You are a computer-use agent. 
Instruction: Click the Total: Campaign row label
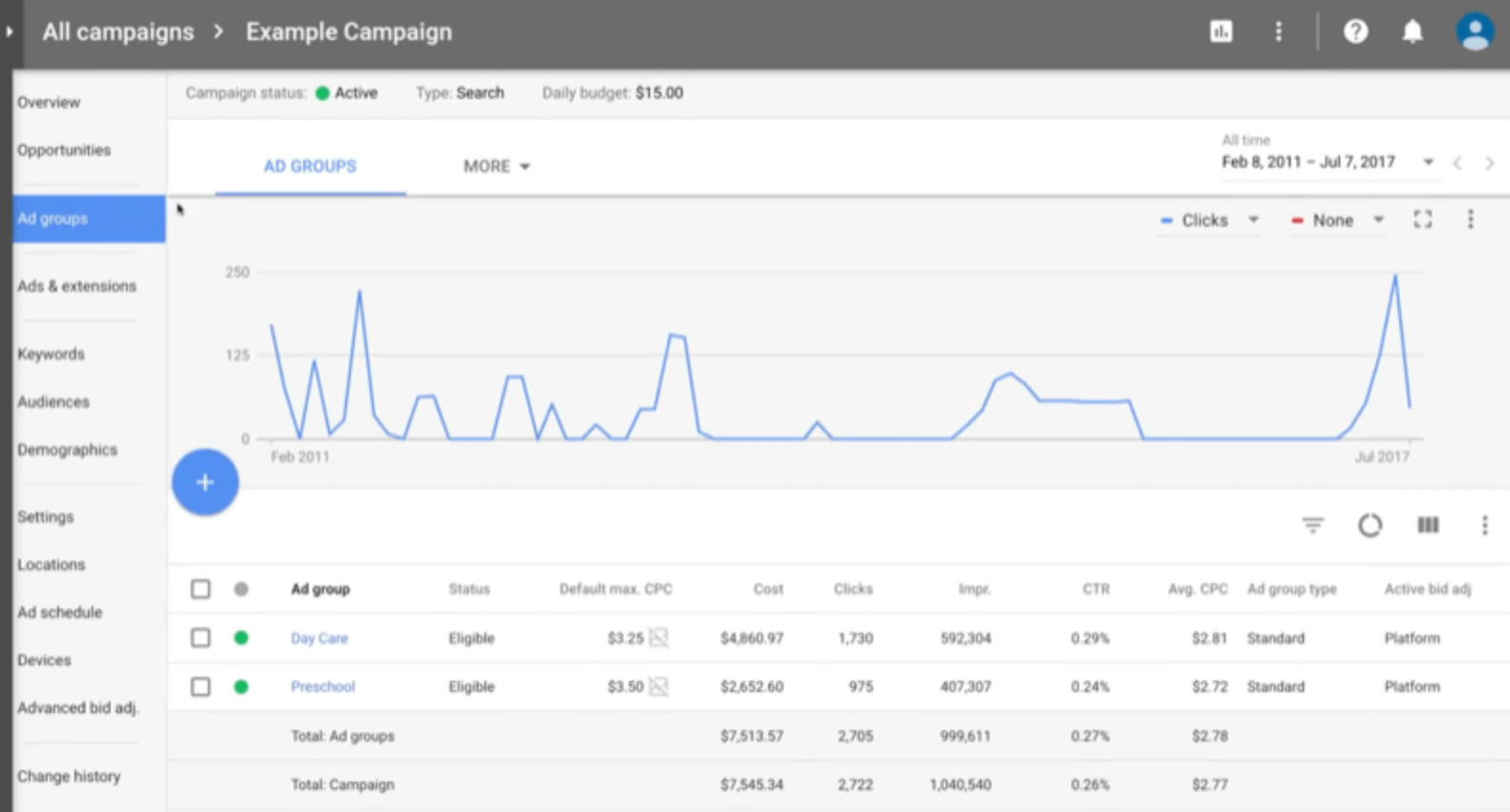click(342, 784)
